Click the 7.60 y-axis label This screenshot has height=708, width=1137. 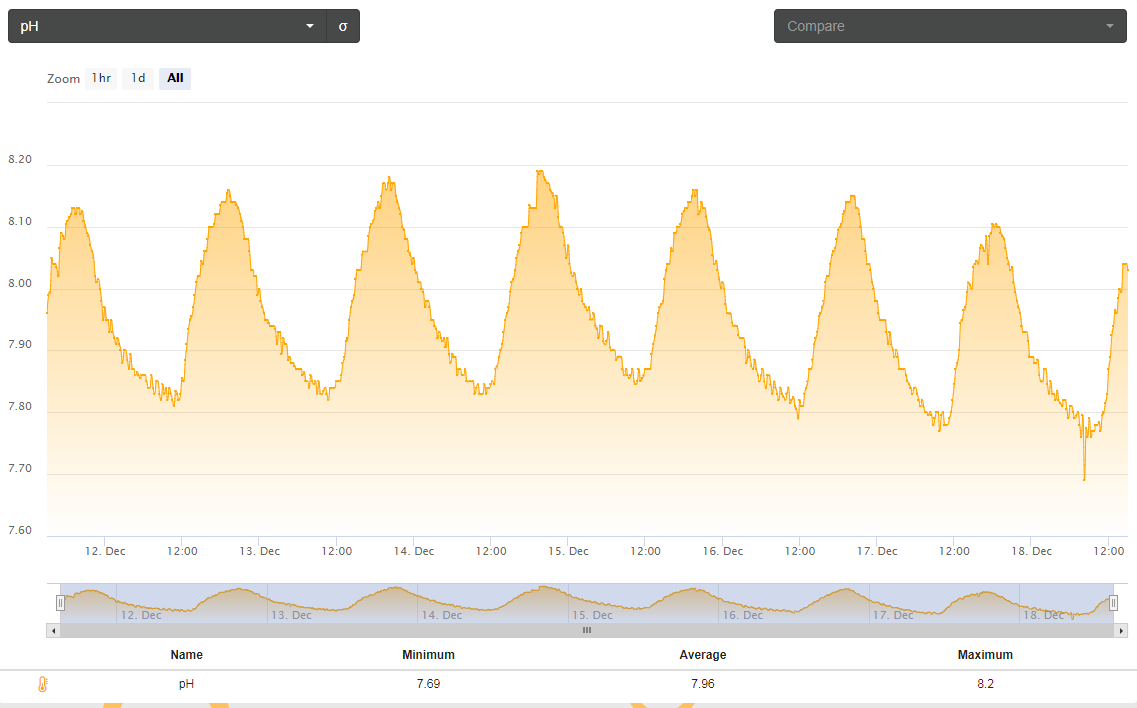20,530
